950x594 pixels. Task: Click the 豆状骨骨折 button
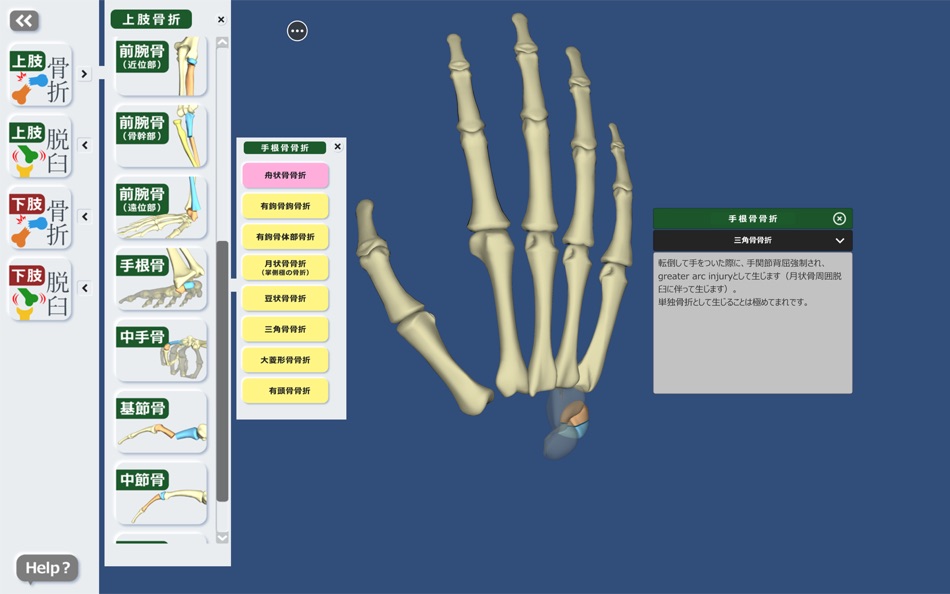coord(286,298)
